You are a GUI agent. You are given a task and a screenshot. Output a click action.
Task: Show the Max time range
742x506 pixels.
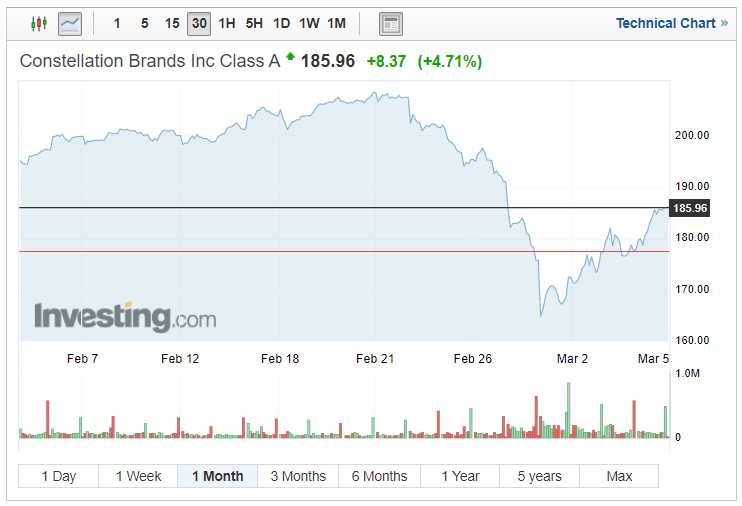pyautogui.click(x=619, y=476)
